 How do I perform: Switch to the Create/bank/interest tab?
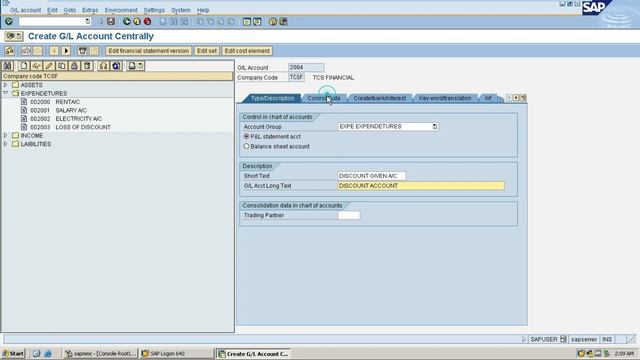pos(380,98)
